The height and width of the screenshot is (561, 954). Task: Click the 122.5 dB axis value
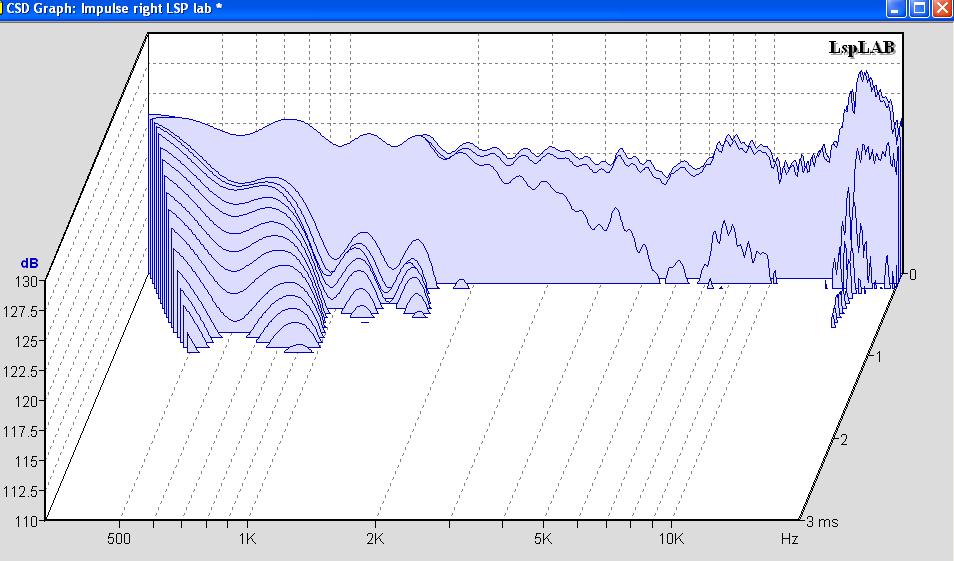tap(19, 371)
